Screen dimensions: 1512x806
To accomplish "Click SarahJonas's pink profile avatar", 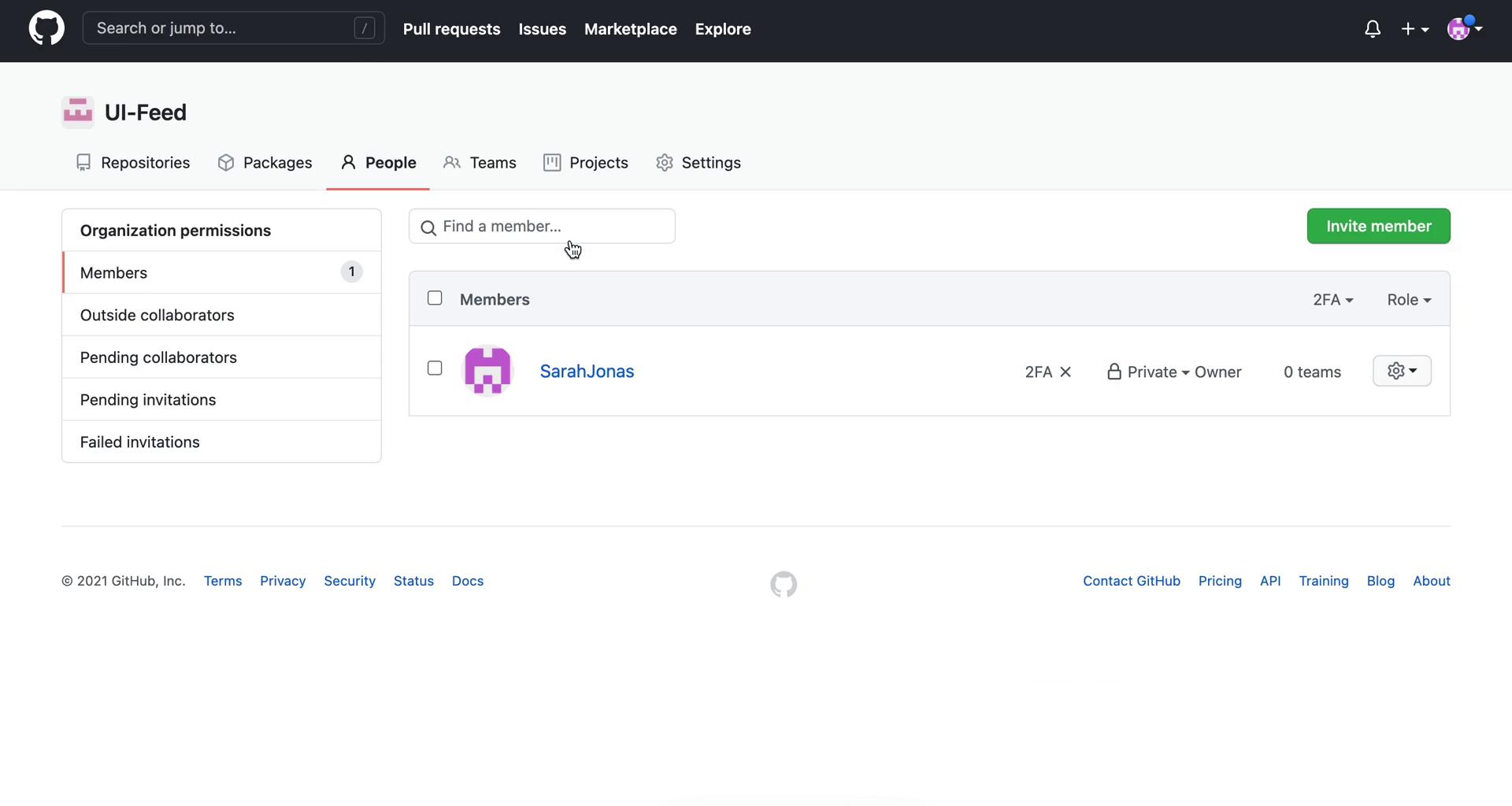I will [487, 371].
